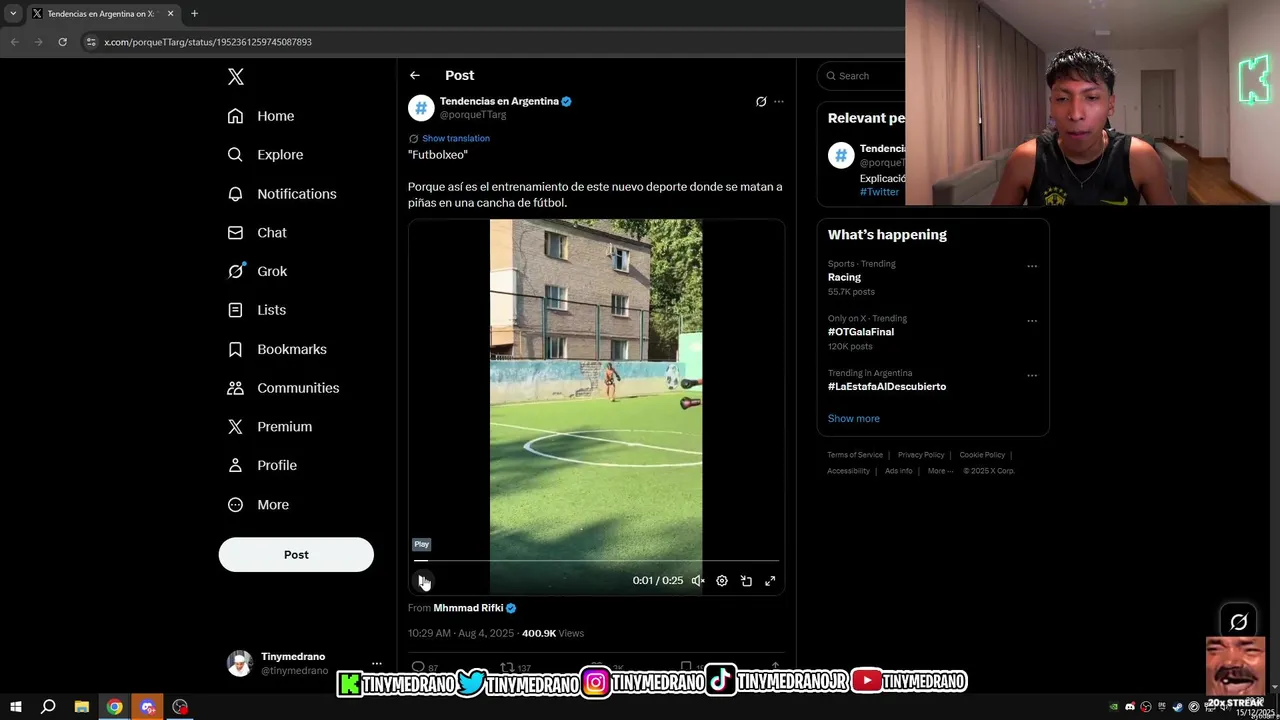Close the Tendencias en Argentina browser tab
This screenshot has height=720, width=1280.
point(170,14)
